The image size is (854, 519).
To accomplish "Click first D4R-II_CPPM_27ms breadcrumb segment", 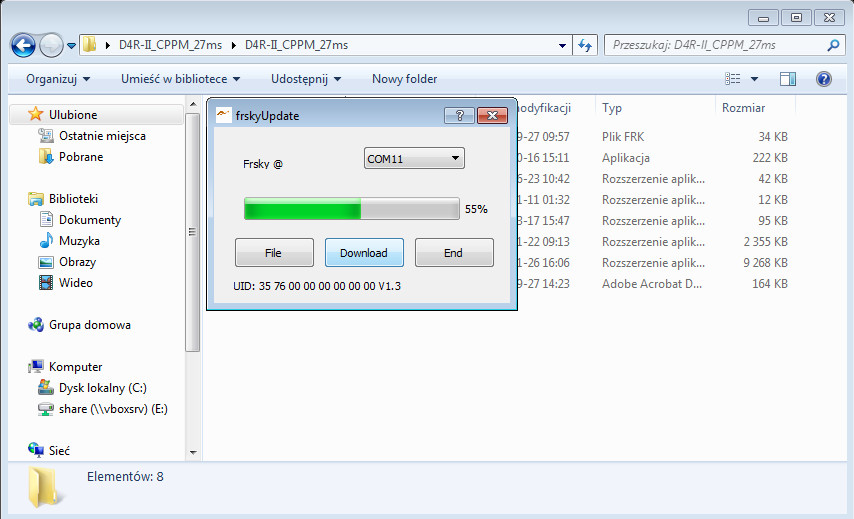I will point(170,45).
